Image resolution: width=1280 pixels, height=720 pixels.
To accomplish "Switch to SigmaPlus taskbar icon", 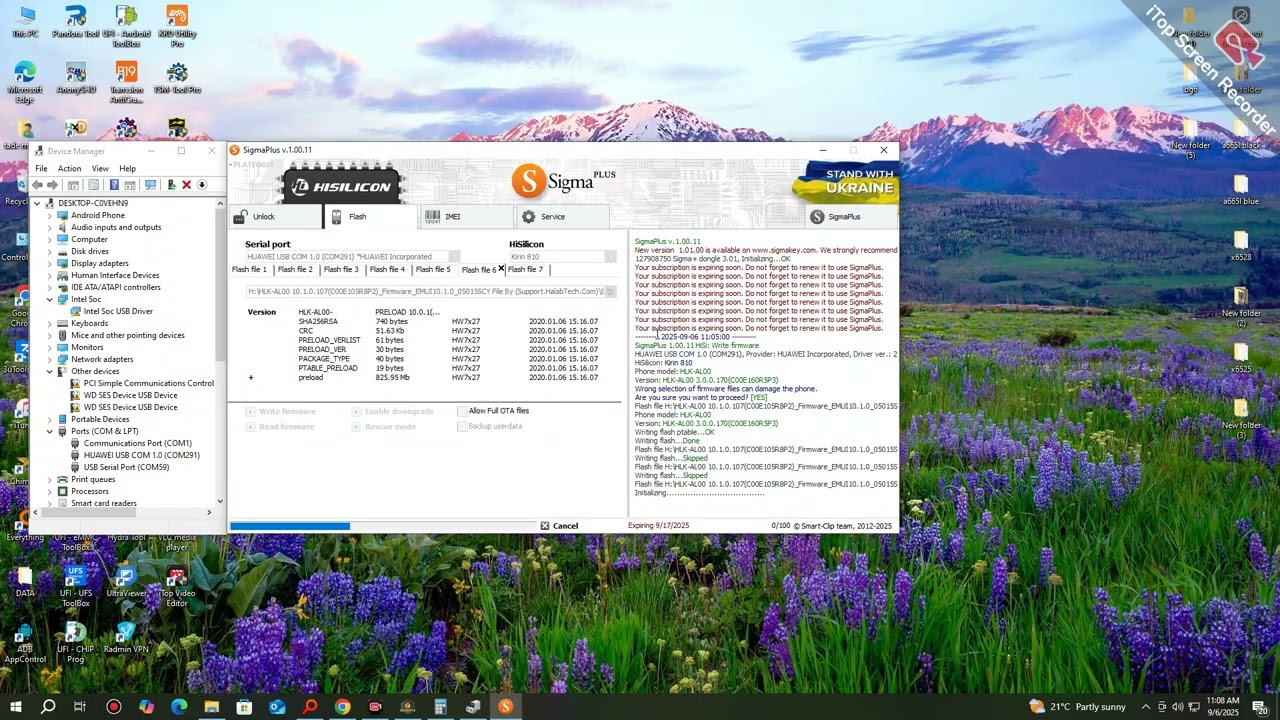I will [505, 707].
